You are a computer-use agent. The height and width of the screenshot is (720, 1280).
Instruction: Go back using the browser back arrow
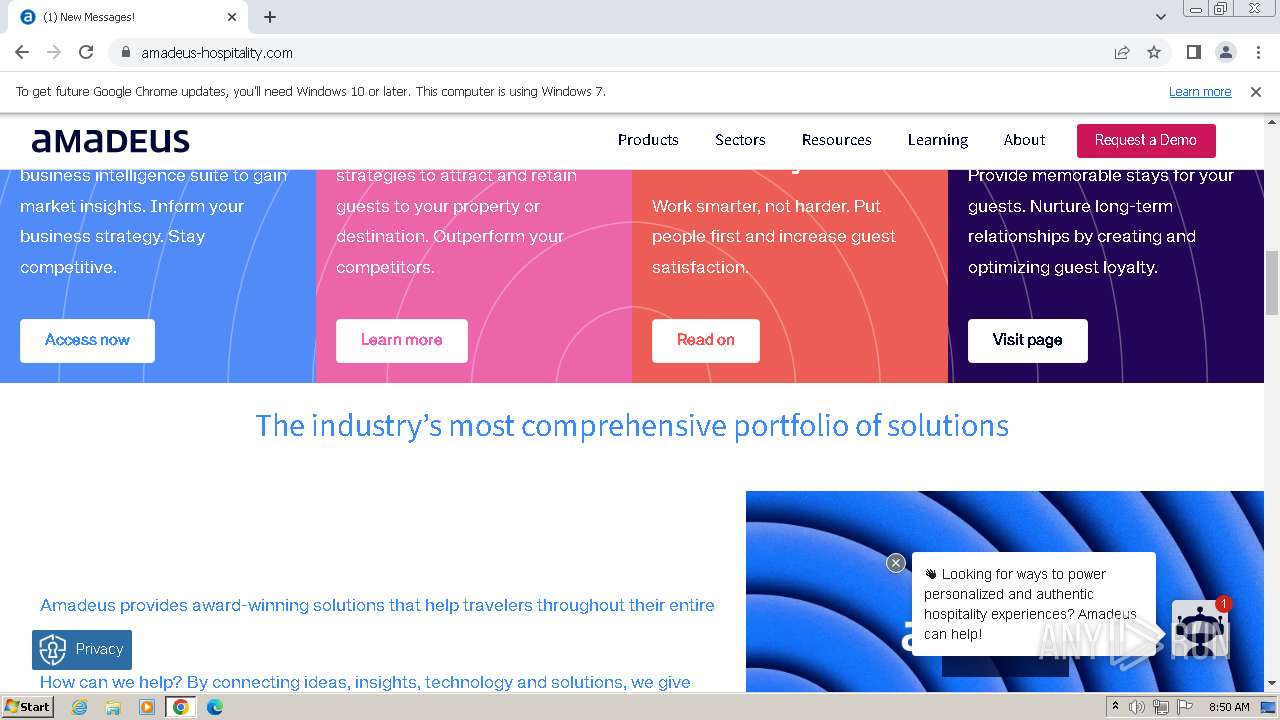22,52
